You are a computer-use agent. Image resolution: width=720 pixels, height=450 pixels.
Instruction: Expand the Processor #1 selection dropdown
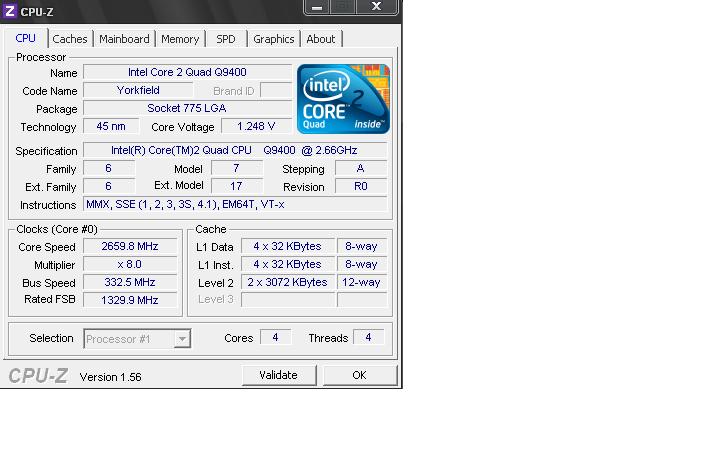(182, 339)
